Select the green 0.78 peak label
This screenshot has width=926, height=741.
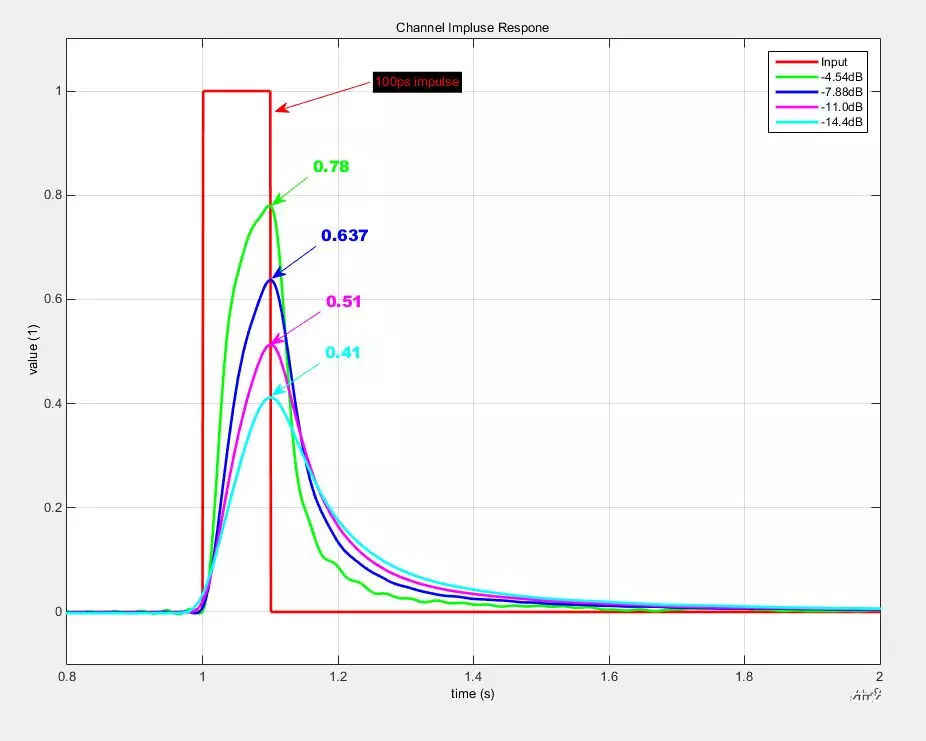pyautogui.click(x=331, y=167)
